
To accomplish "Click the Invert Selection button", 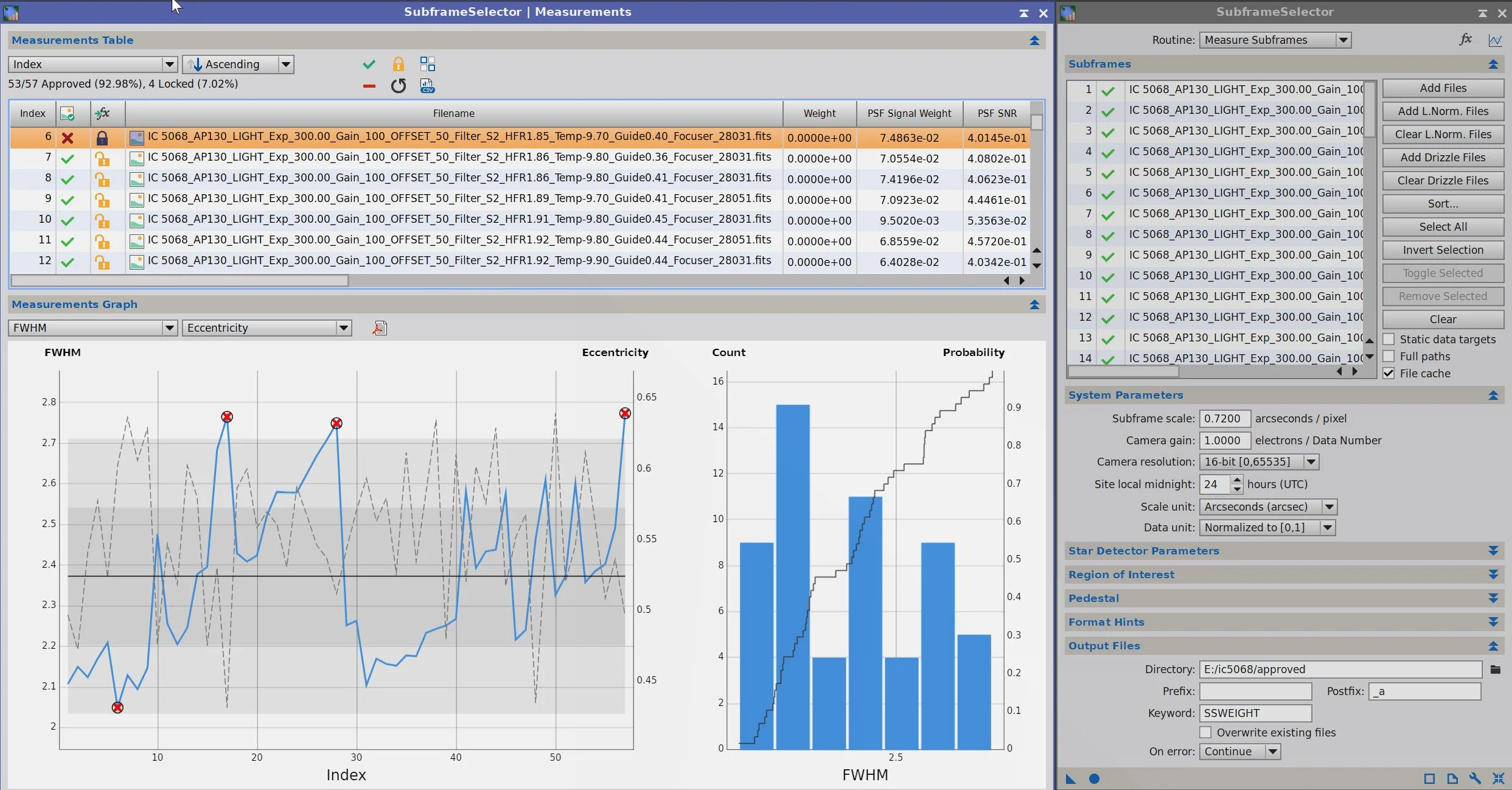I will pos(1443,250).
